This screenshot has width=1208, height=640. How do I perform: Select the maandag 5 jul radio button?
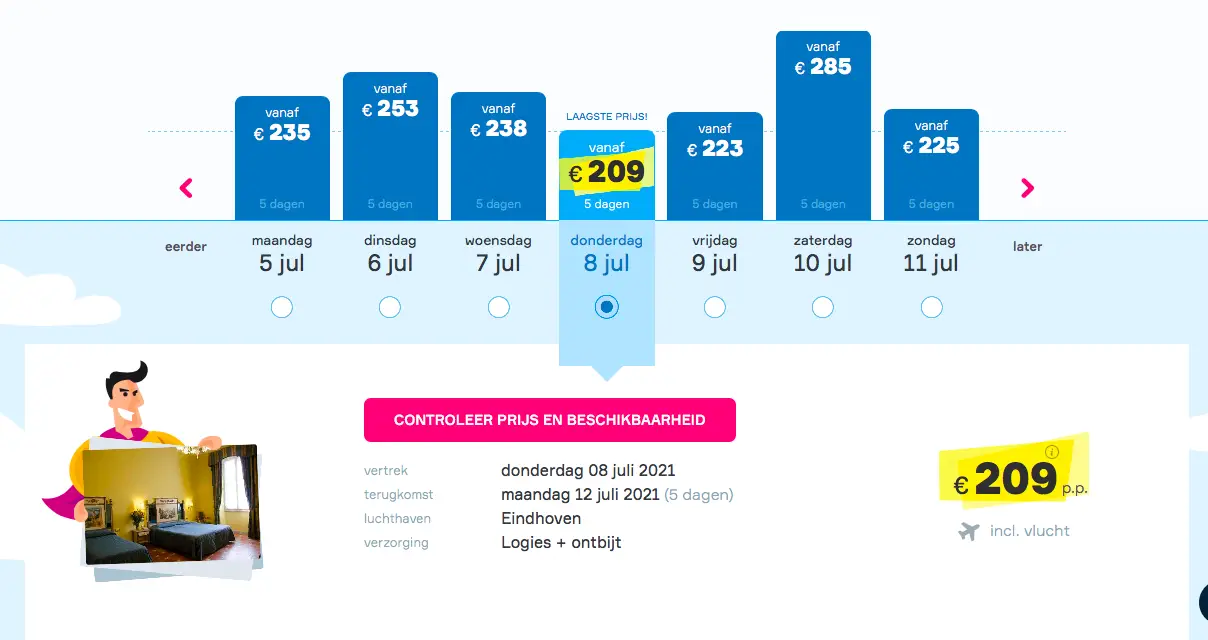click(282, 307)
